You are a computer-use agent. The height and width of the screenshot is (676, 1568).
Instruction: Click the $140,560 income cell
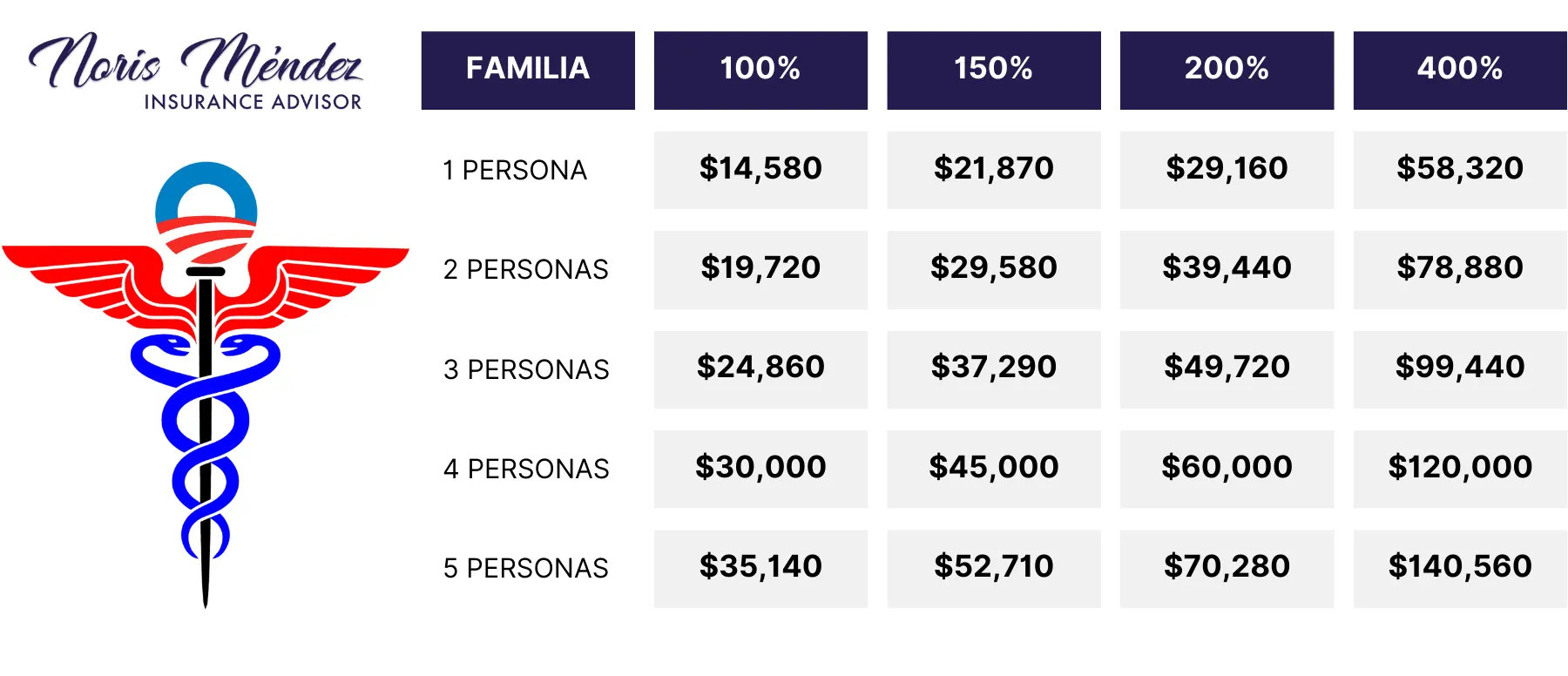click(1460, 567)
